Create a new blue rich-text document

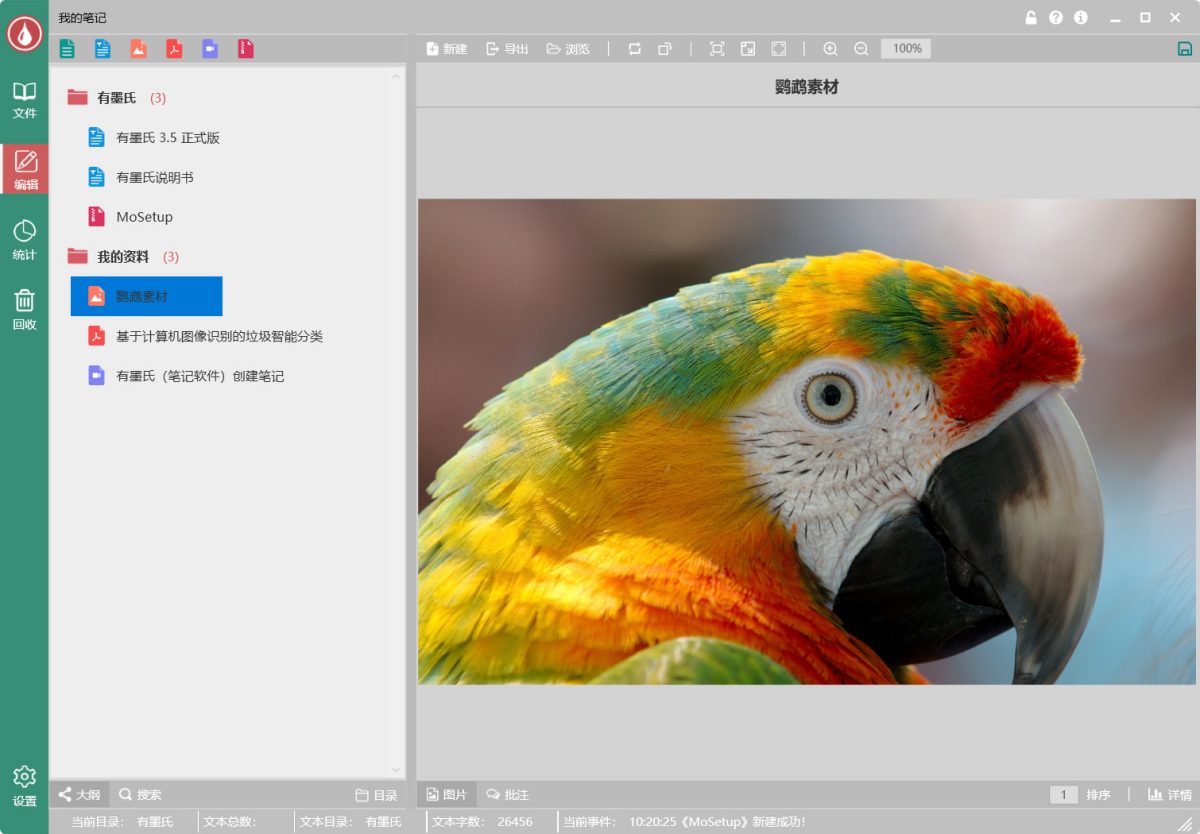pyautogui.click(x=103, y=48)
